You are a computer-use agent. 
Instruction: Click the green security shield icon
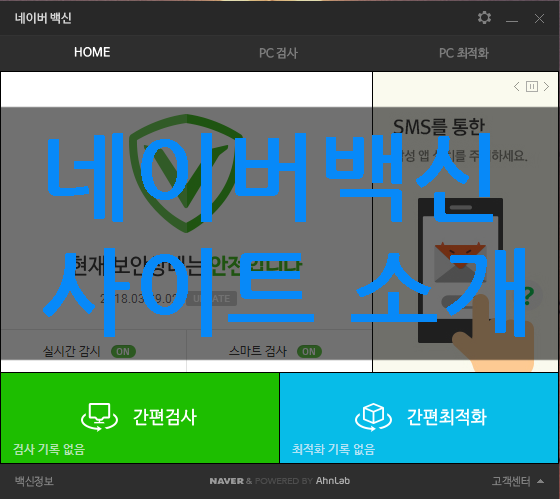click(186, 173)
